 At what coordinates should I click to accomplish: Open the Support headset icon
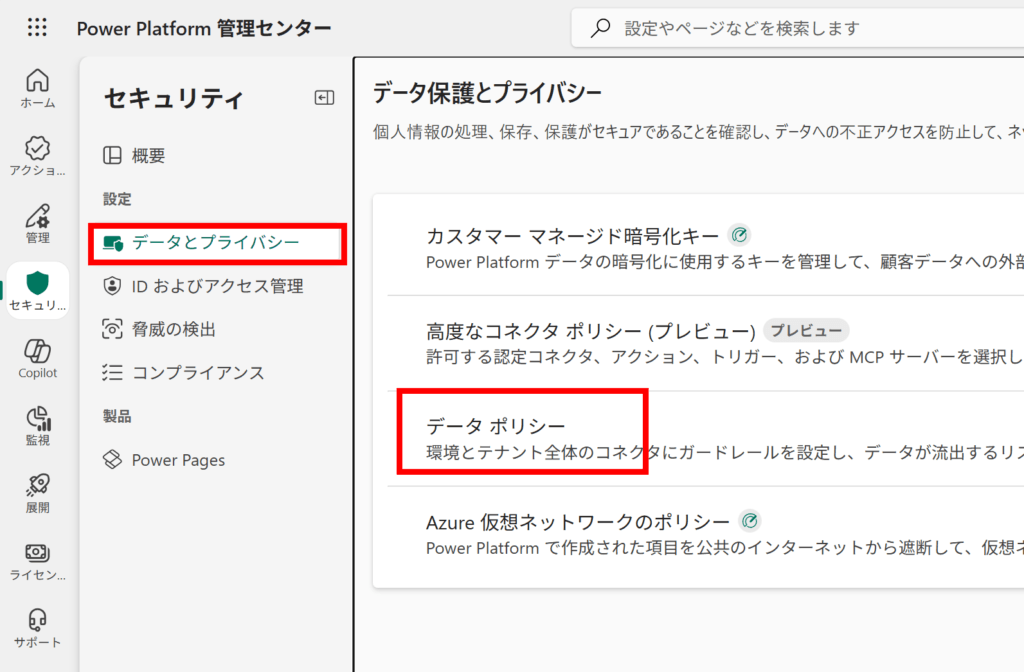click(37, 628)
